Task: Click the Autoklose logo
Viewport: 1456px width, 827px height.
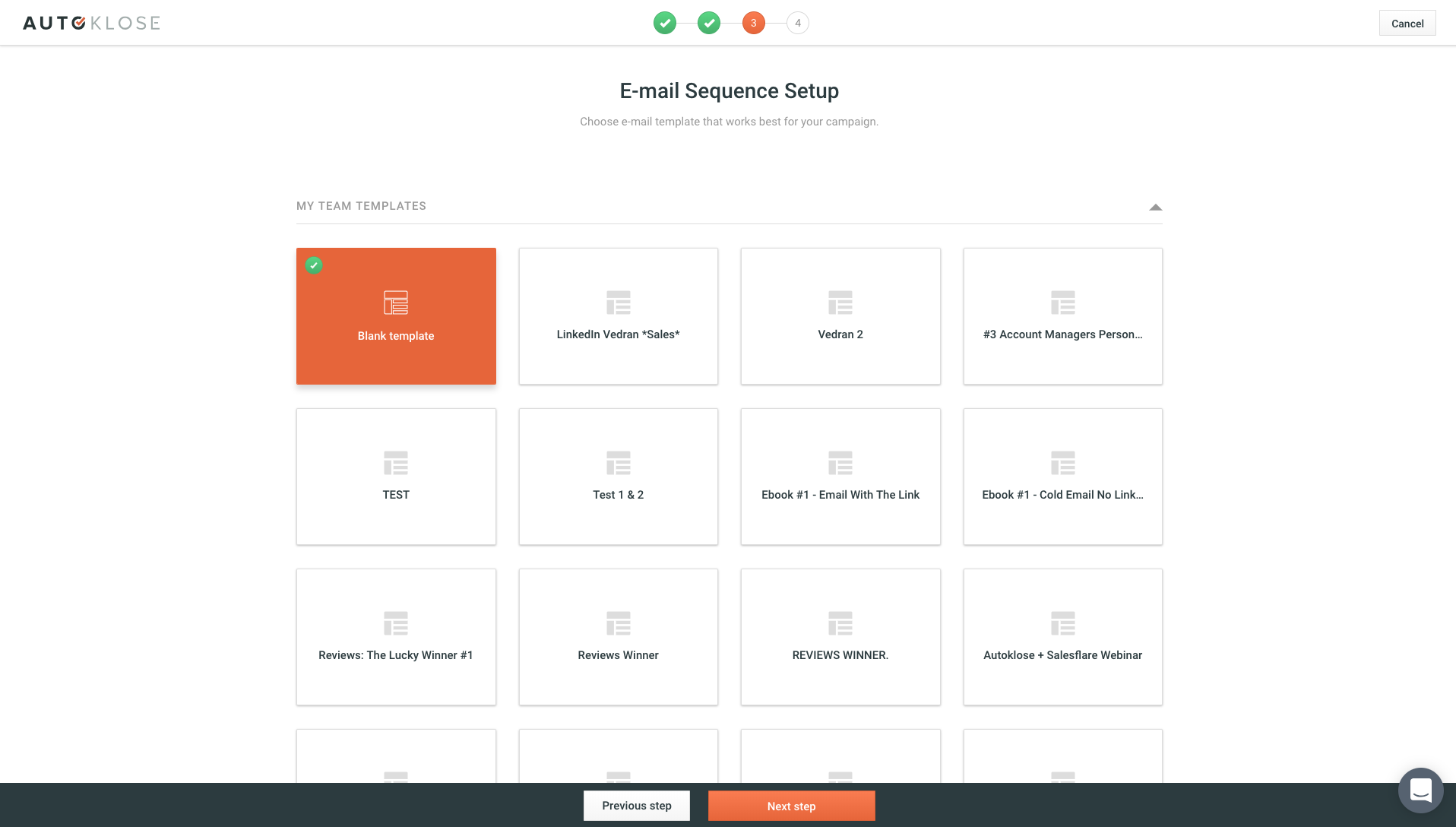Action: coord(91,23)
